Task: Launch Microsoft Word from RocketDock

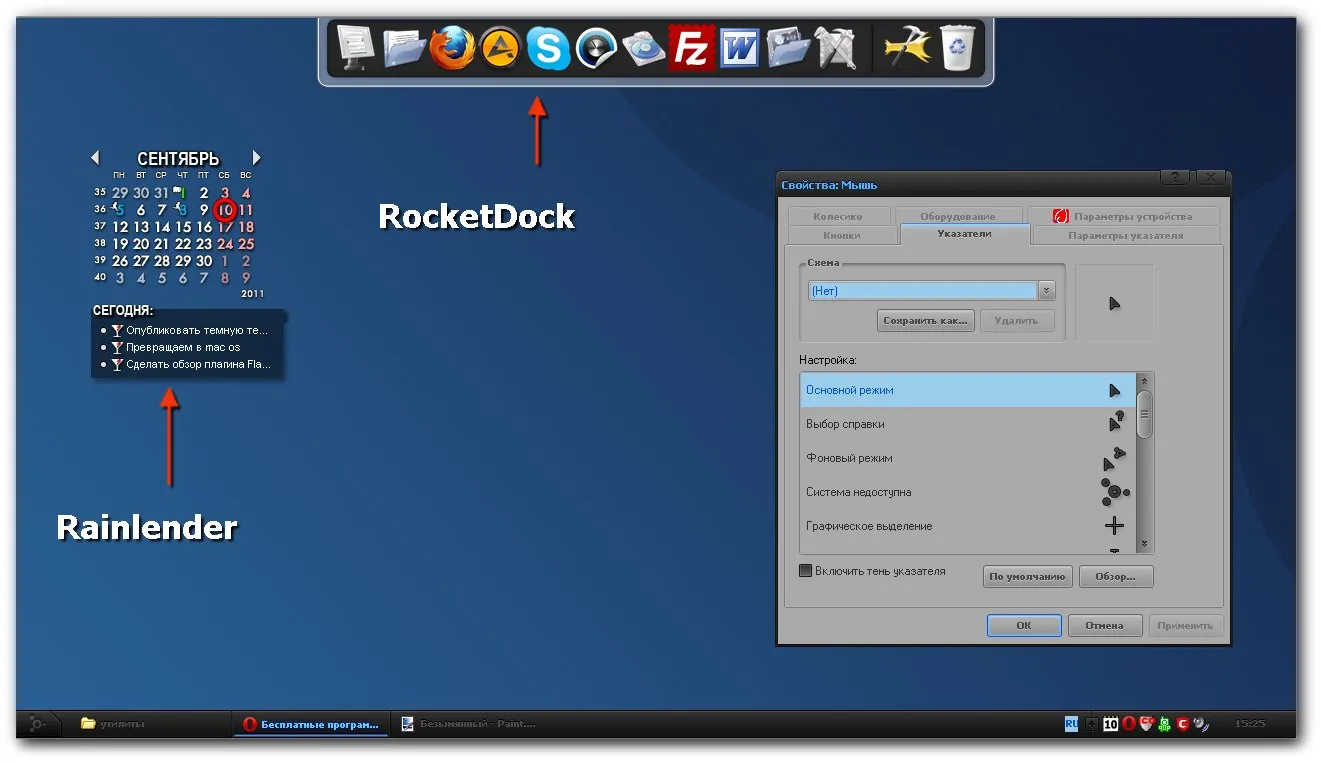Action: point(740,47)
